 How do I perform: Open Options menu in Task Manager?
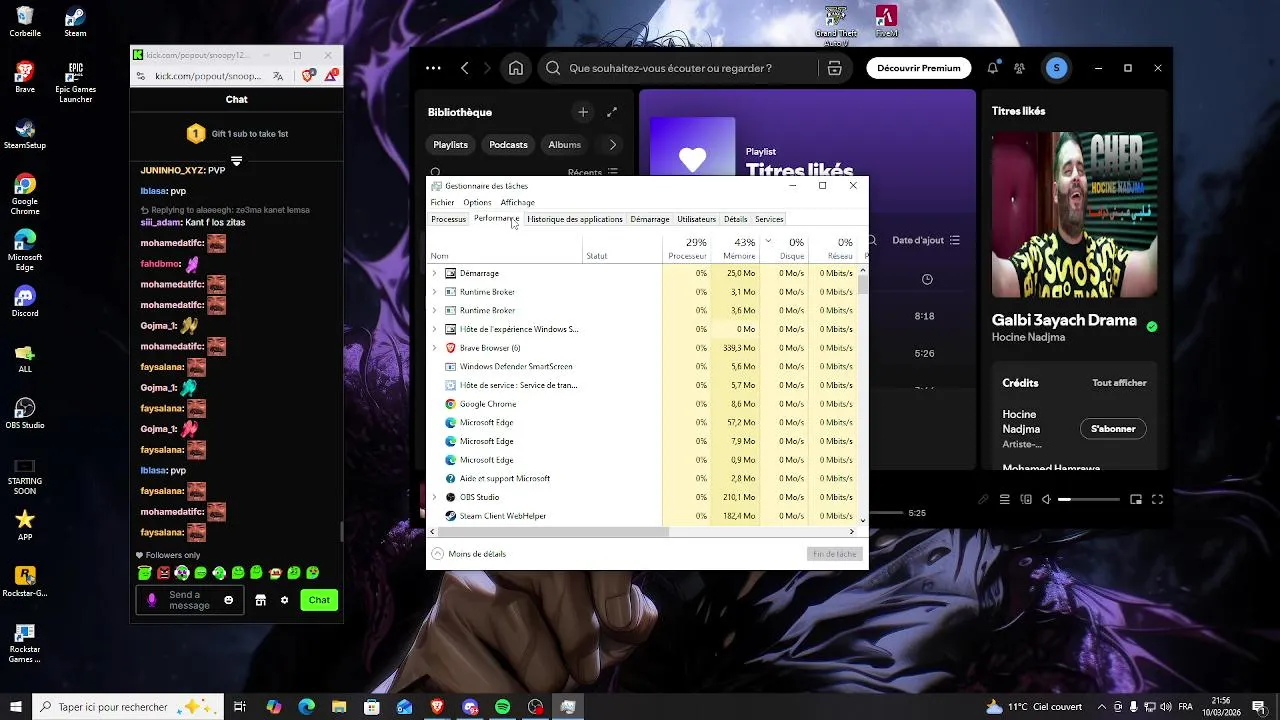click(x=477, y=202)
